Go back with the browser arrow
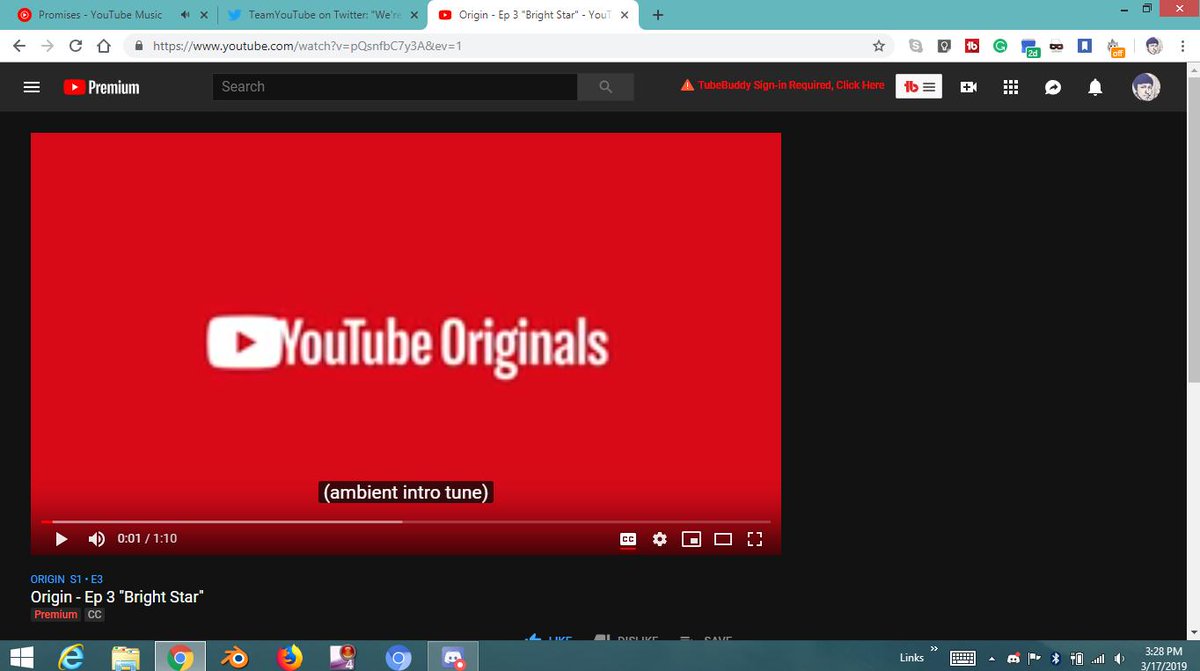This screenshot has height=671, width=1200. [19, 46]
